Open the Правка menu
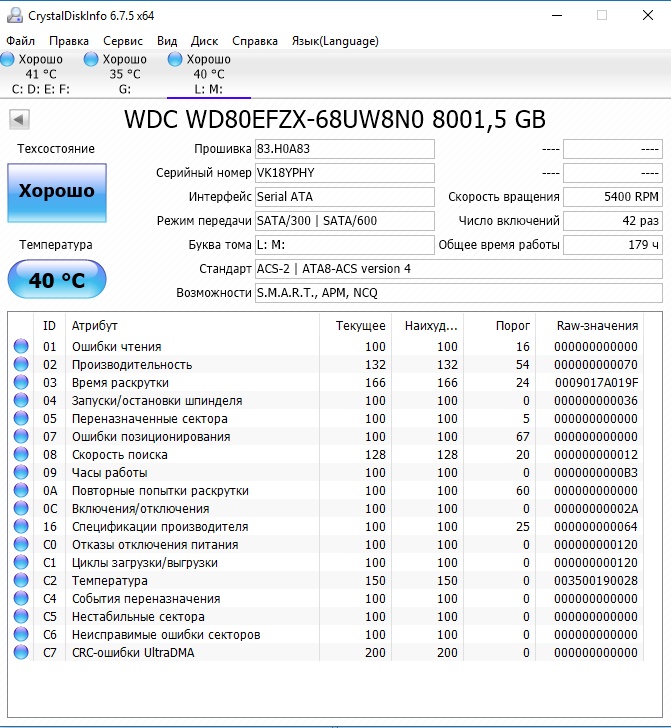Image resolution: width=671 pixels, height=728 pixels. (x=69, y=41)
